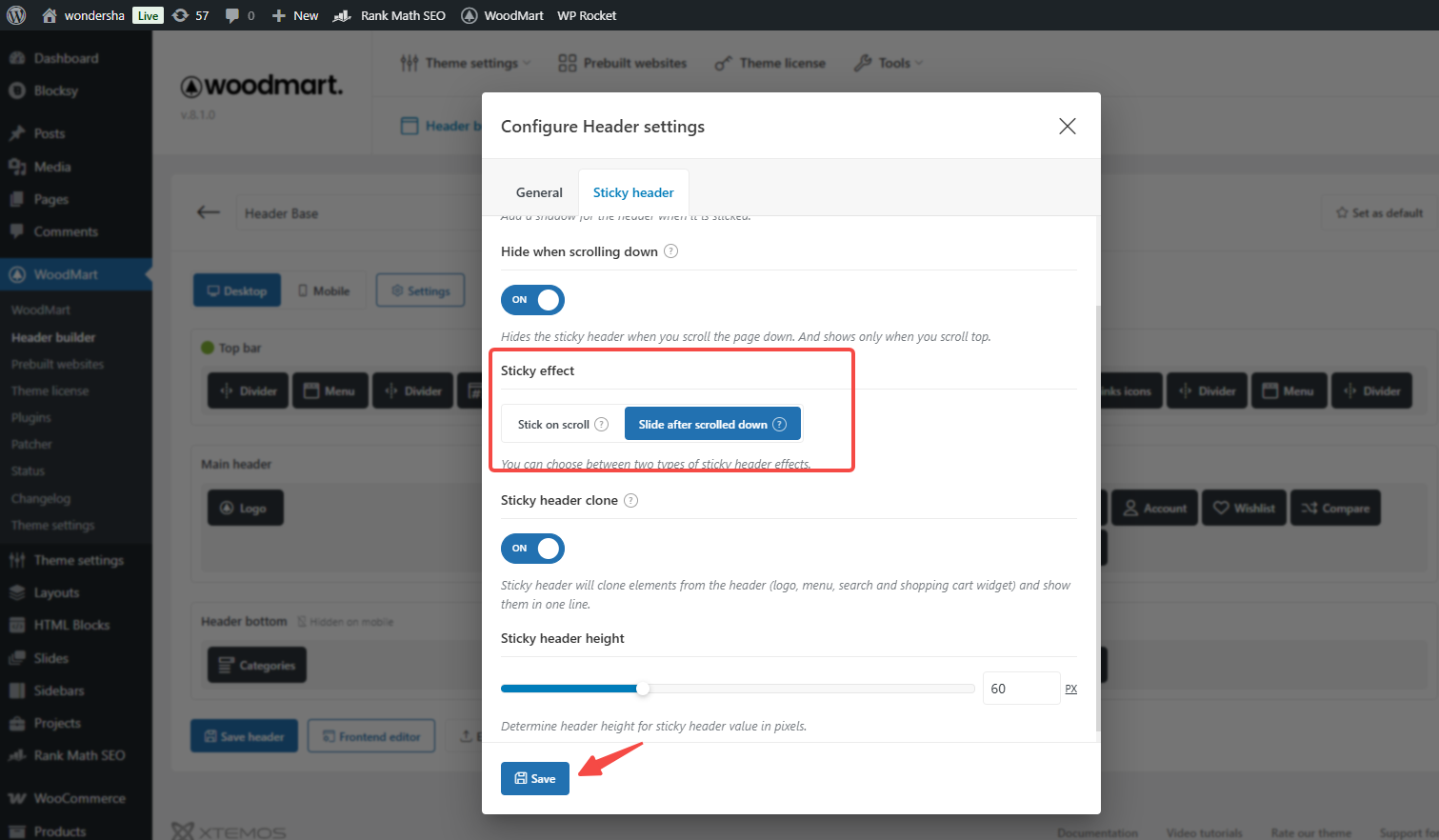Disable the Sticky header clone switch
Screen dimensions: 1439x840
coord(532,549)
